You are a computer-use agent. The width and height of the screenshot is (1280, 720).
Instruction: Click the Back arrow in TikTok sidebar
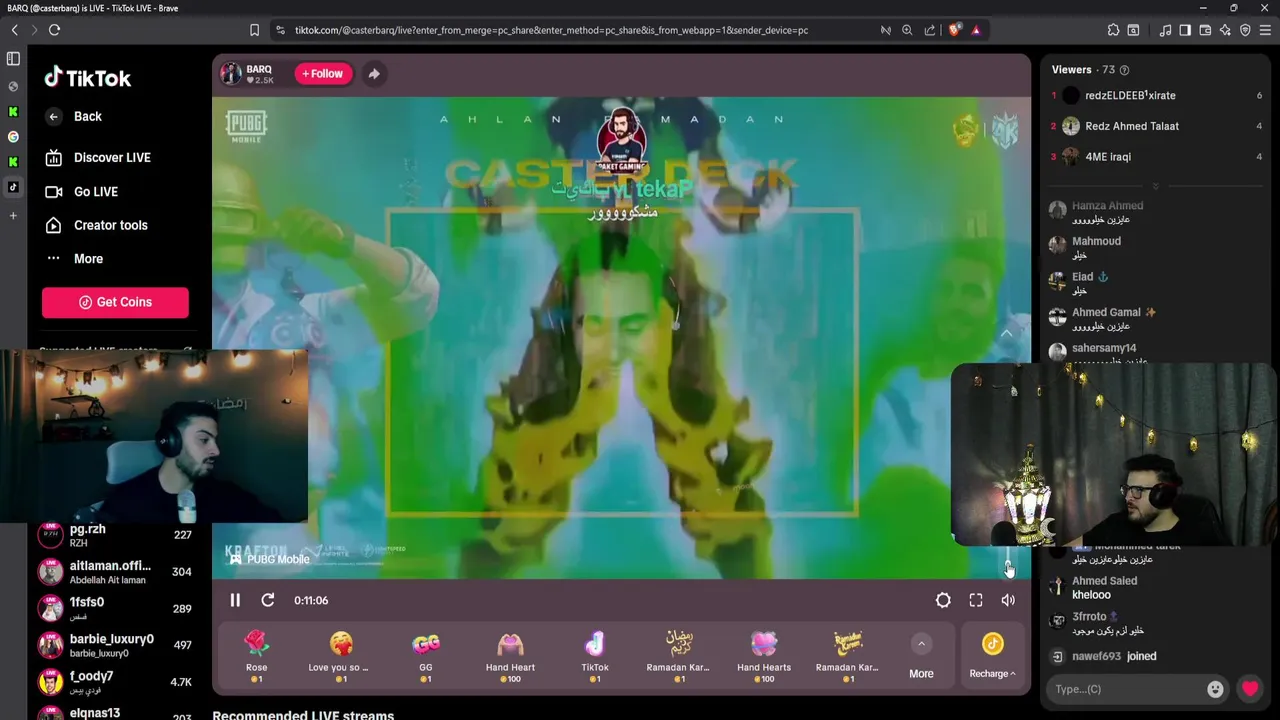[x=54, y=117]
